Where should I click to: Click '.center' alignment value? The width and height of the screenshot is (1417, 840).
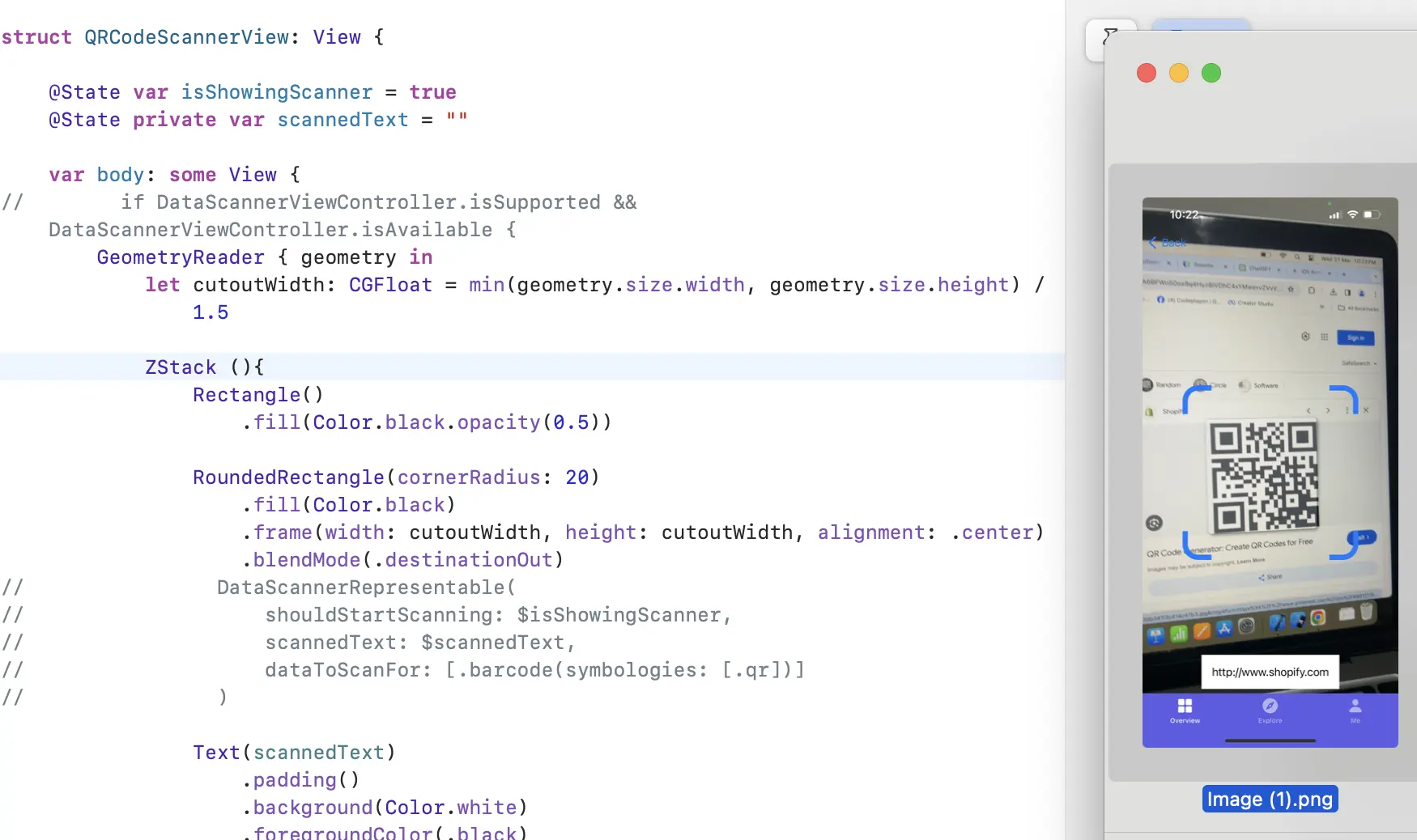point(992,532)
